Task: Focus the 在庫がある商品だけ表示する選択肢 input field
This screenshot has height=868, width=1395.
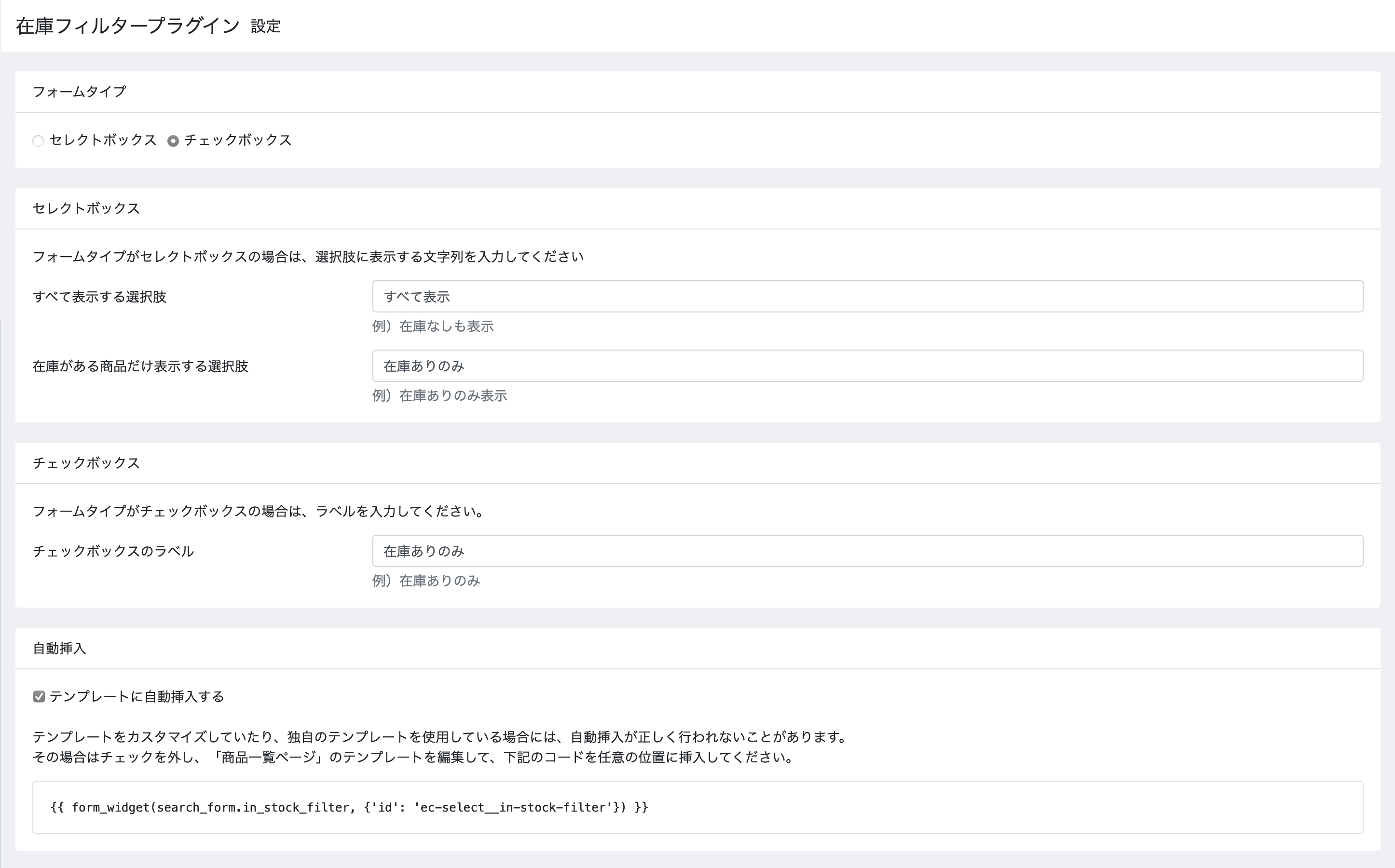Action: [867, 366]
